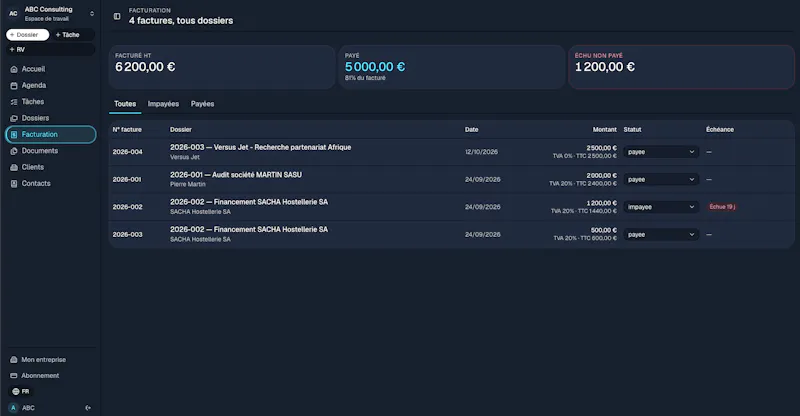Image resolution: width=800 pixels, height=416 pixels.
Task: Click the Échéance column header
Action: click(x=720, y=130)
